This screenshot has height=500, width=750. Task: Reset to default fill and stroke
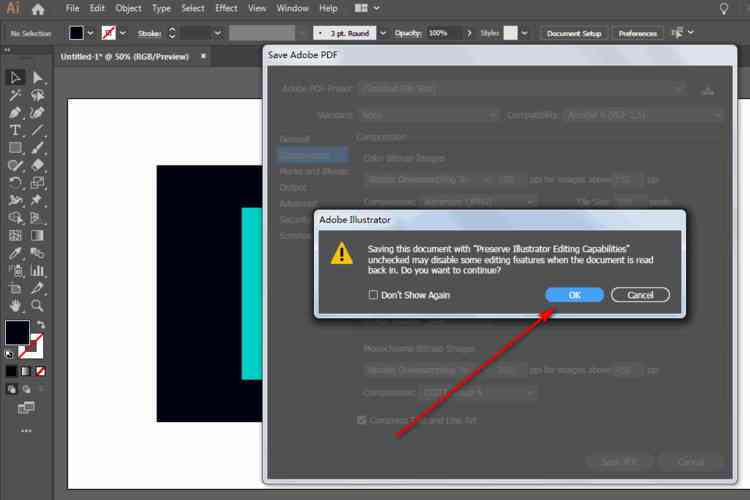(9, 355)
